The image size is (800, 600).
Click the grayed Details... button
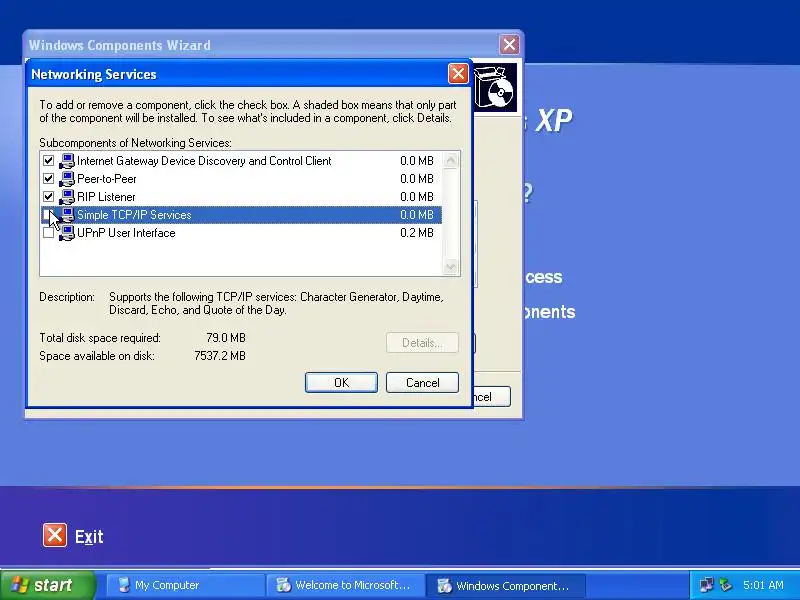(x=422, y=343)
